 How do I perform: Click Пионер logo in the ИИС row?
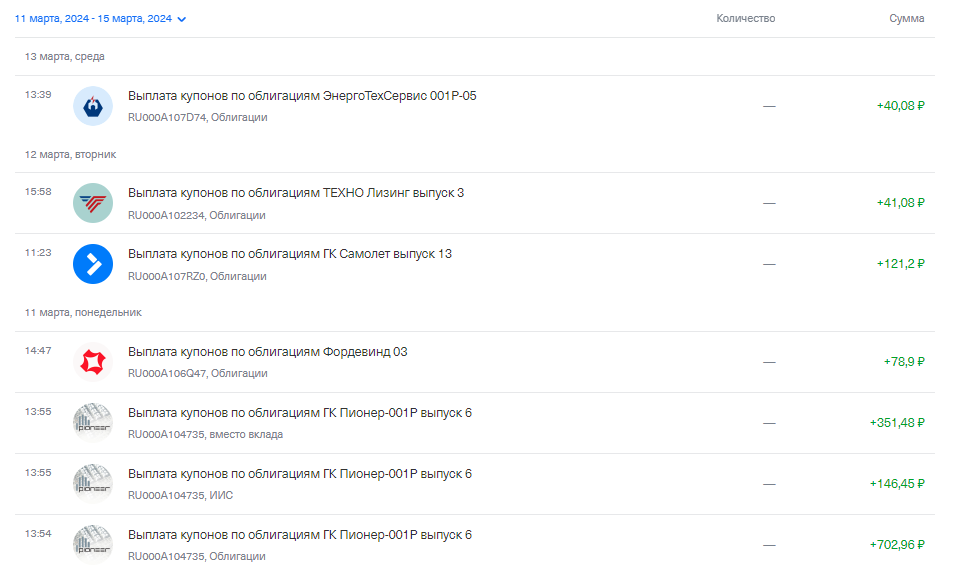coord(93,484)
